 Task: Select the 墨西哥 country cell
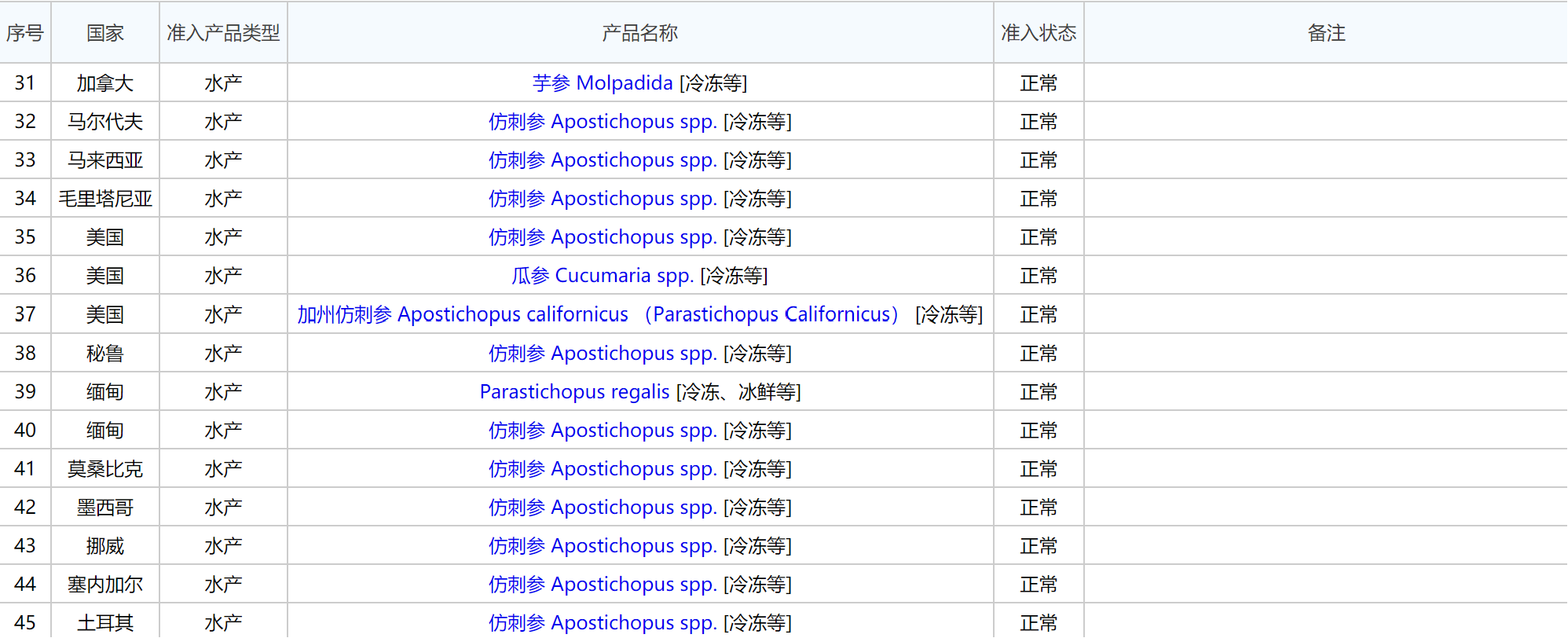point(105,507)
